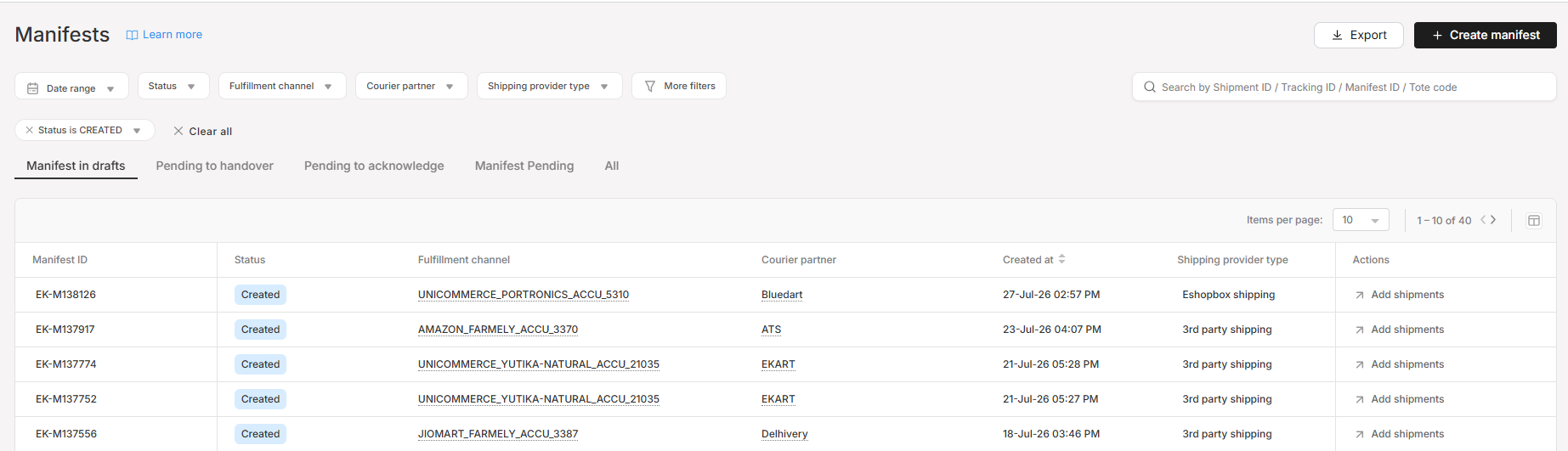Viewport: 1568px width, 451px height.
Task: Click the X icon beside Clear all
Action: coord(178,131)
